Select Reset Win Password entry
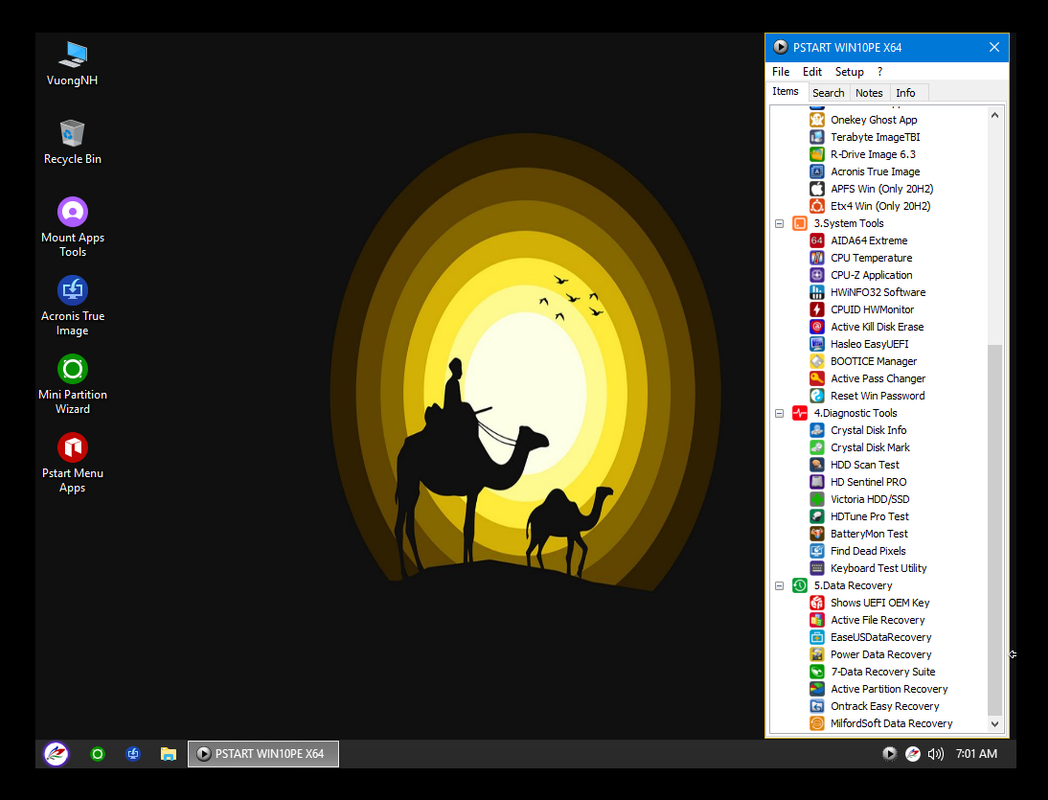This screenshot has height=800, width=1048. tap(878, 396)
